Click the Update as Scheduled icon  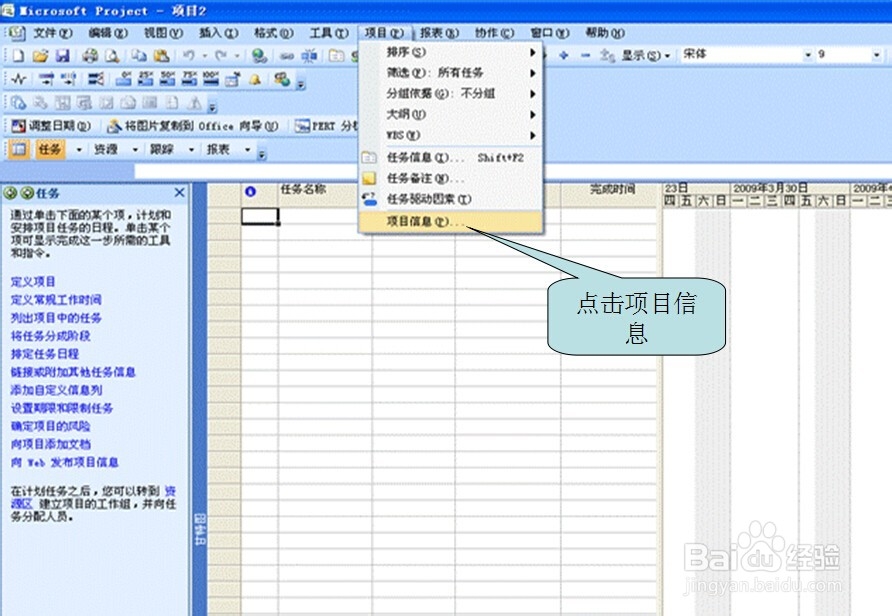tap(46, 79)
